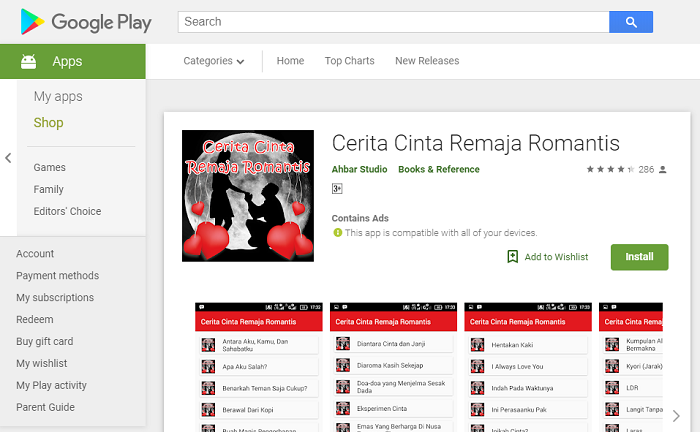The image size is (700, 432).
Task: Go to Payment methods
Action: pos(58,275)
